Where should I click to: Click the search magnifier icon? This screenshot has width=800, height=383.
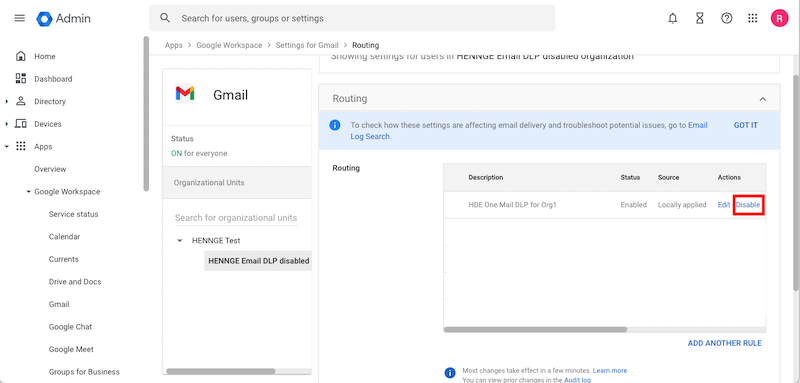[165, 18]
